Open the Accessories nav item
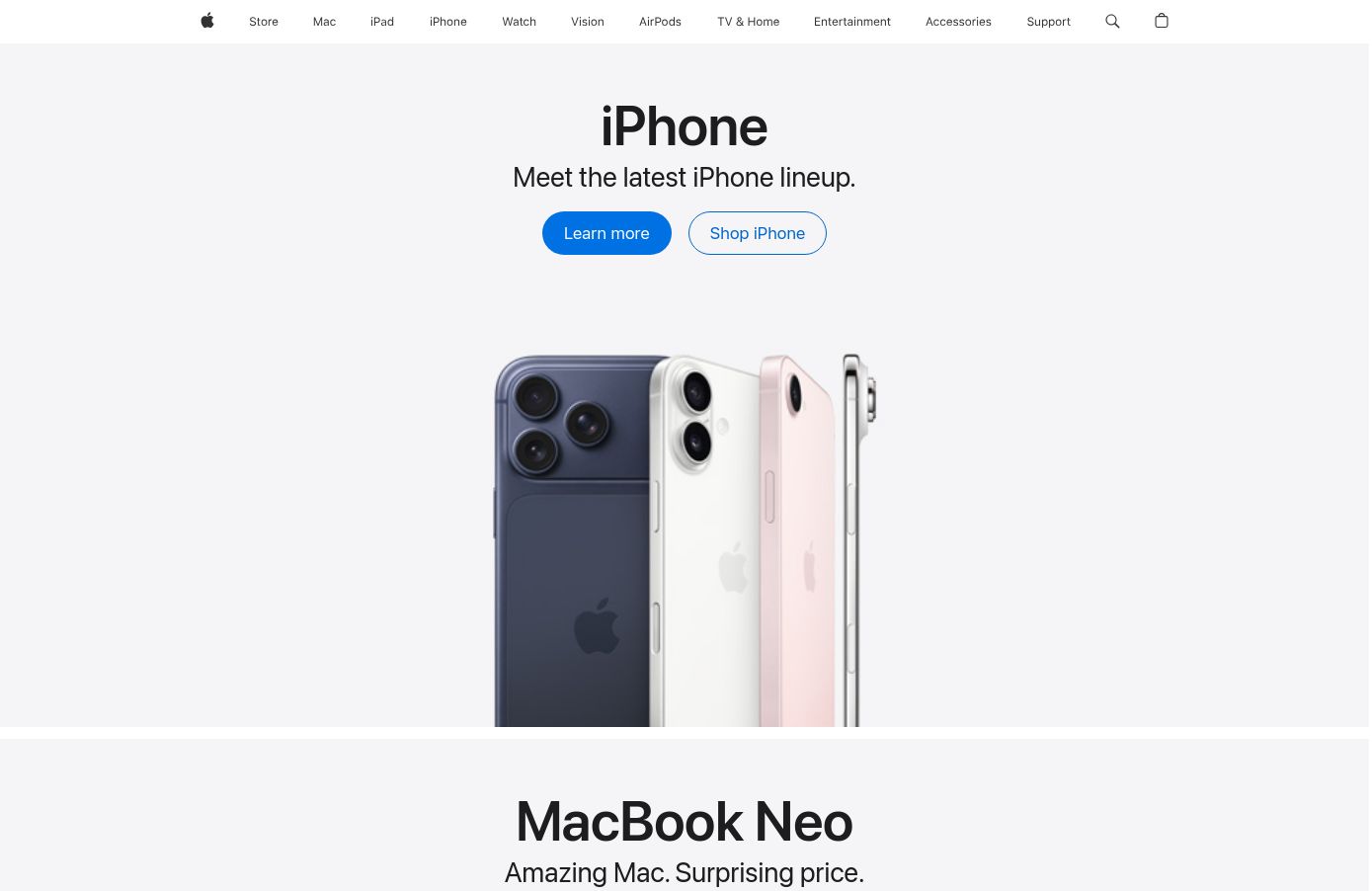Screen dimensions: 1372x891 pyautogui.click(x=958, y=22)
